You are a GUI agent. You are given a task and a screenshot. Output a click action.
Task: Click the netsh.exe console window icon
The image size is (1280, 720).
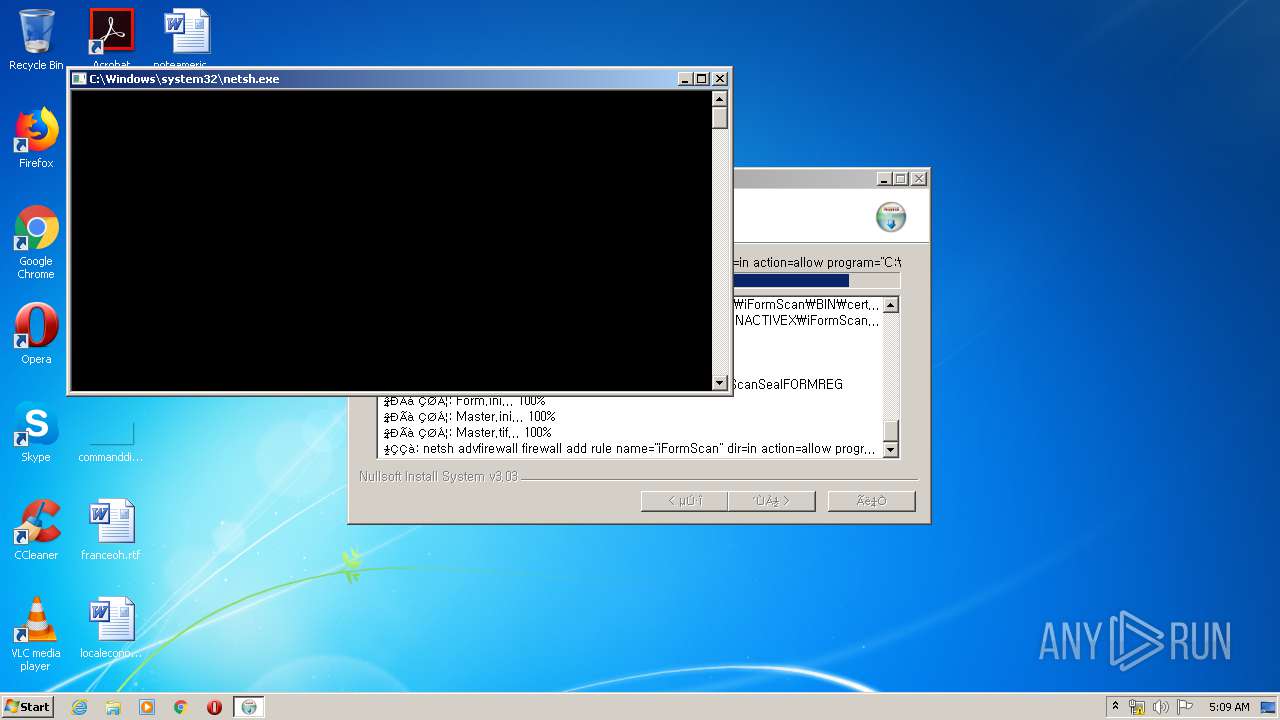point(79,79)
